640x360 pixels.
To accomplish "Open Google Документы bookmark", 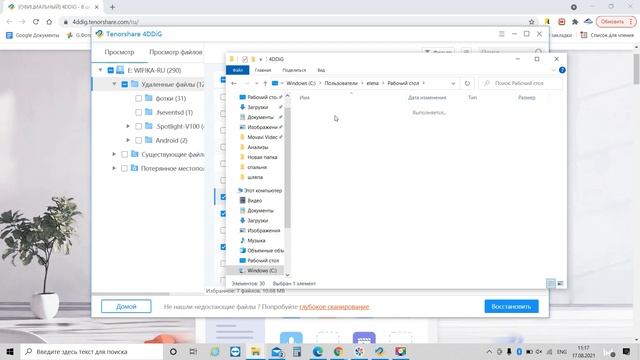I will click(33, 36).
